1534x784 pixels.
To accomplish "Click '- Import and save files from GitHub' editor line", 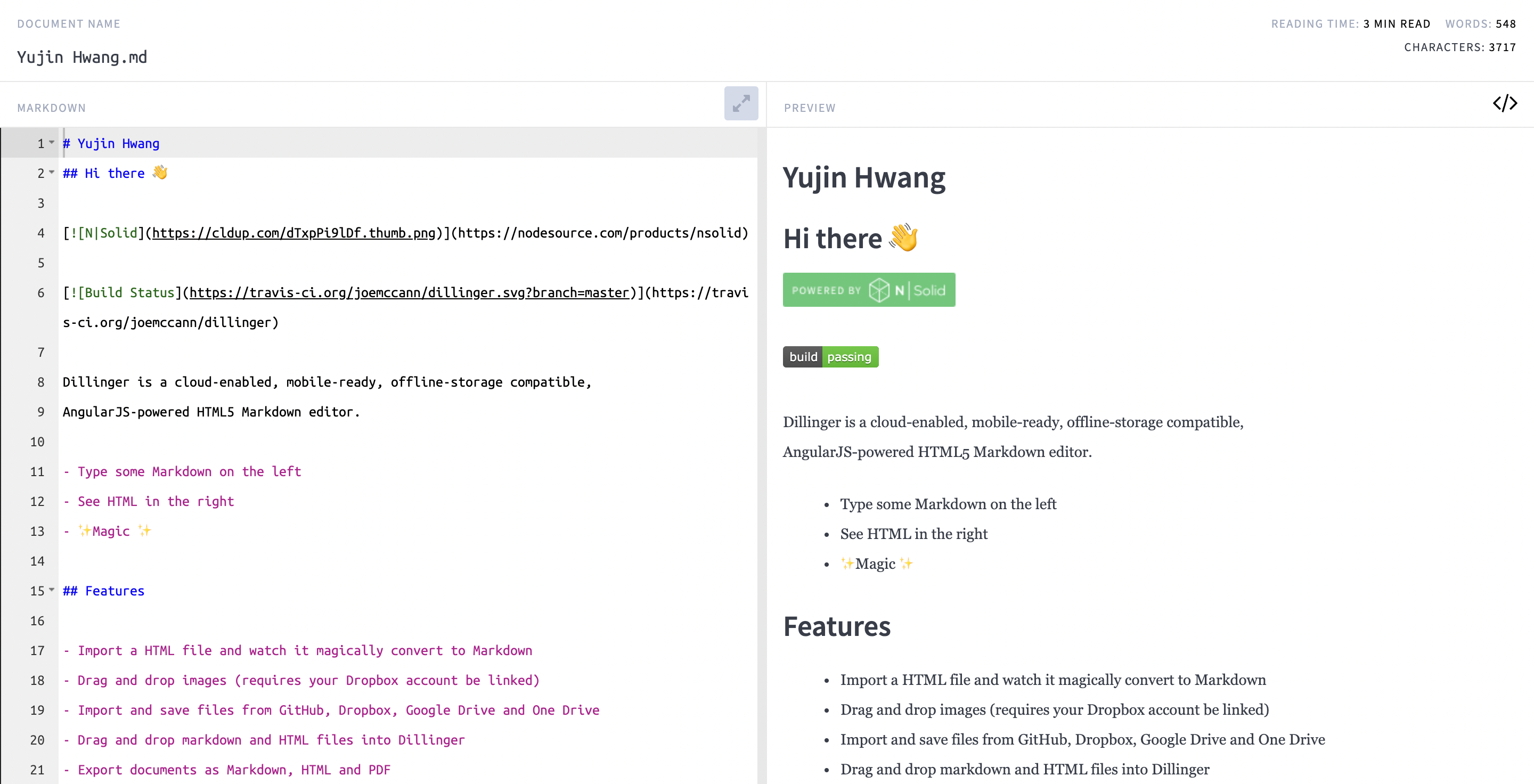I will click(x=331, y=710).
